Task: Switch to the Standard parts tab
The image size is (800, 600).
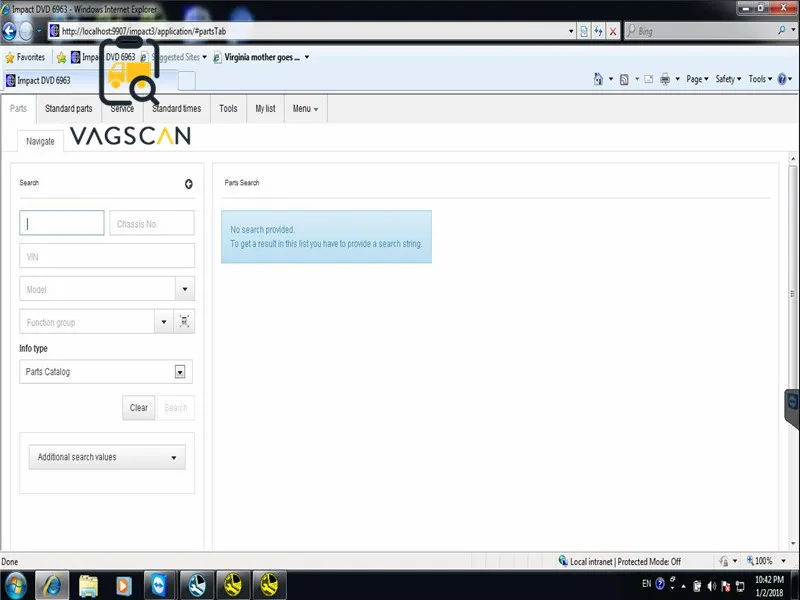Action: pos(68,109)
